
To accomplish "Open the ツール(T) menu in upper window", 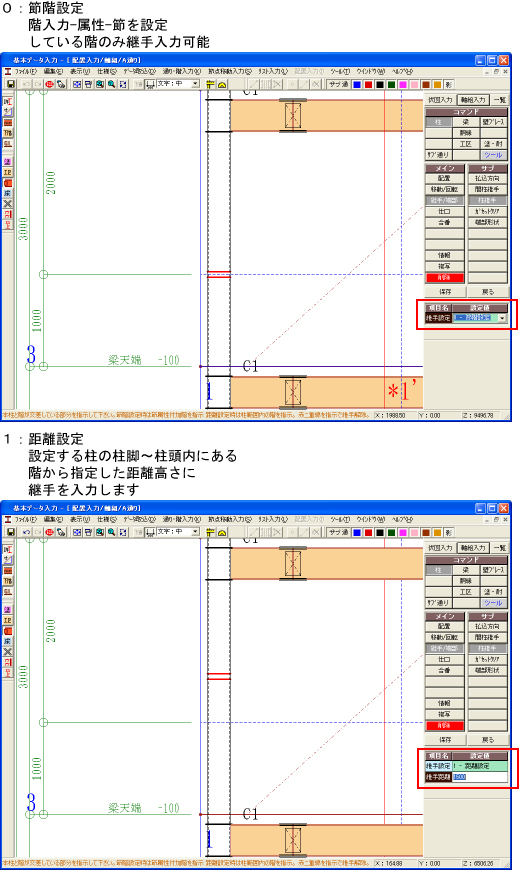I will click(340, 72).
